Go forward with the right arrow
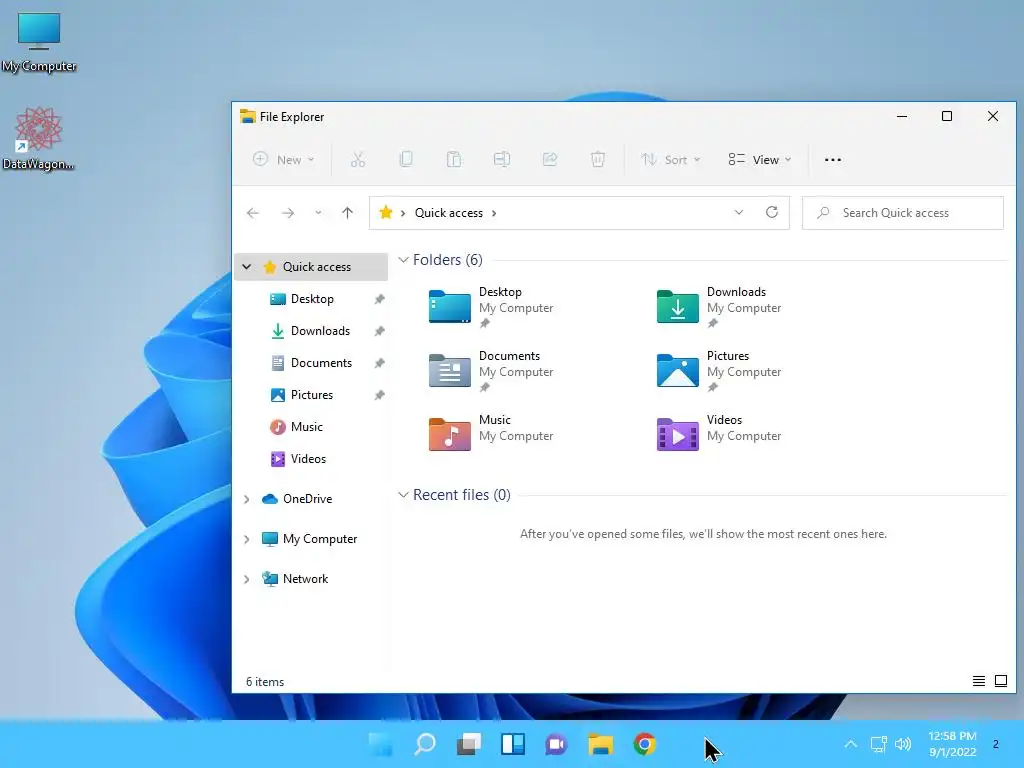 pyautogui.click(x=287, y=213)
